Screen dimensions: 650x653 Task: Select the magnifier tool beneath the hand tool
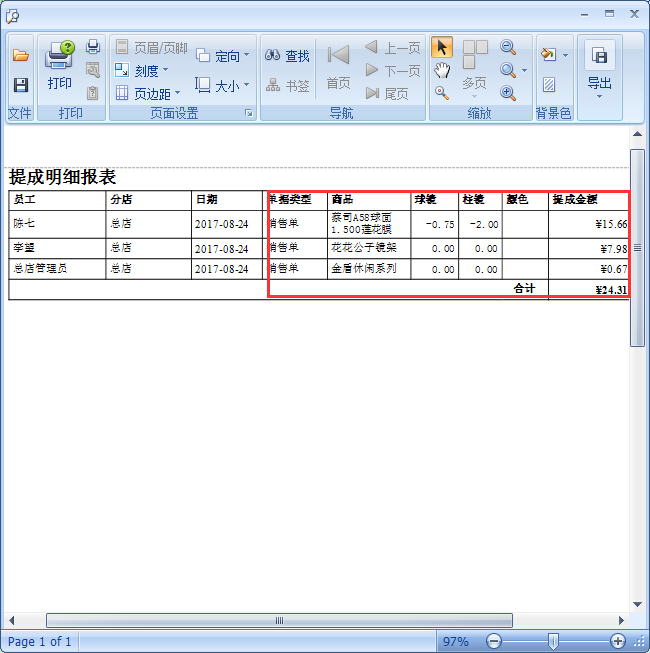(x=441, y=93)
